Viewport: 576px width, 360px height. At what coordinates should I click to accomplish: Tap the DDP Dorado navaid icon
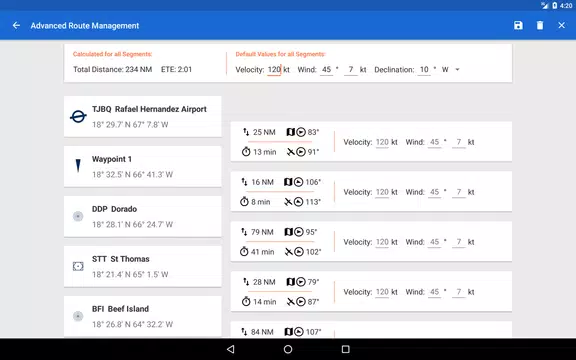tap(78, 216)
